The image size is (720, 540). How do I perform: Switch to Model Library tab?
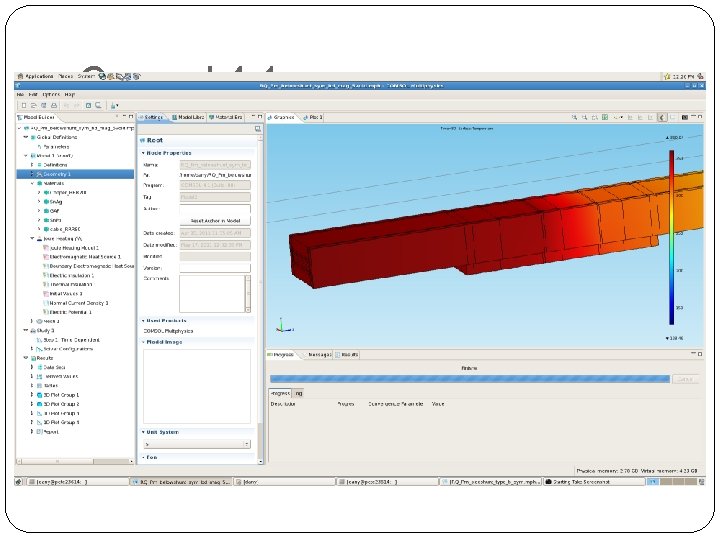tap(188, 118)
